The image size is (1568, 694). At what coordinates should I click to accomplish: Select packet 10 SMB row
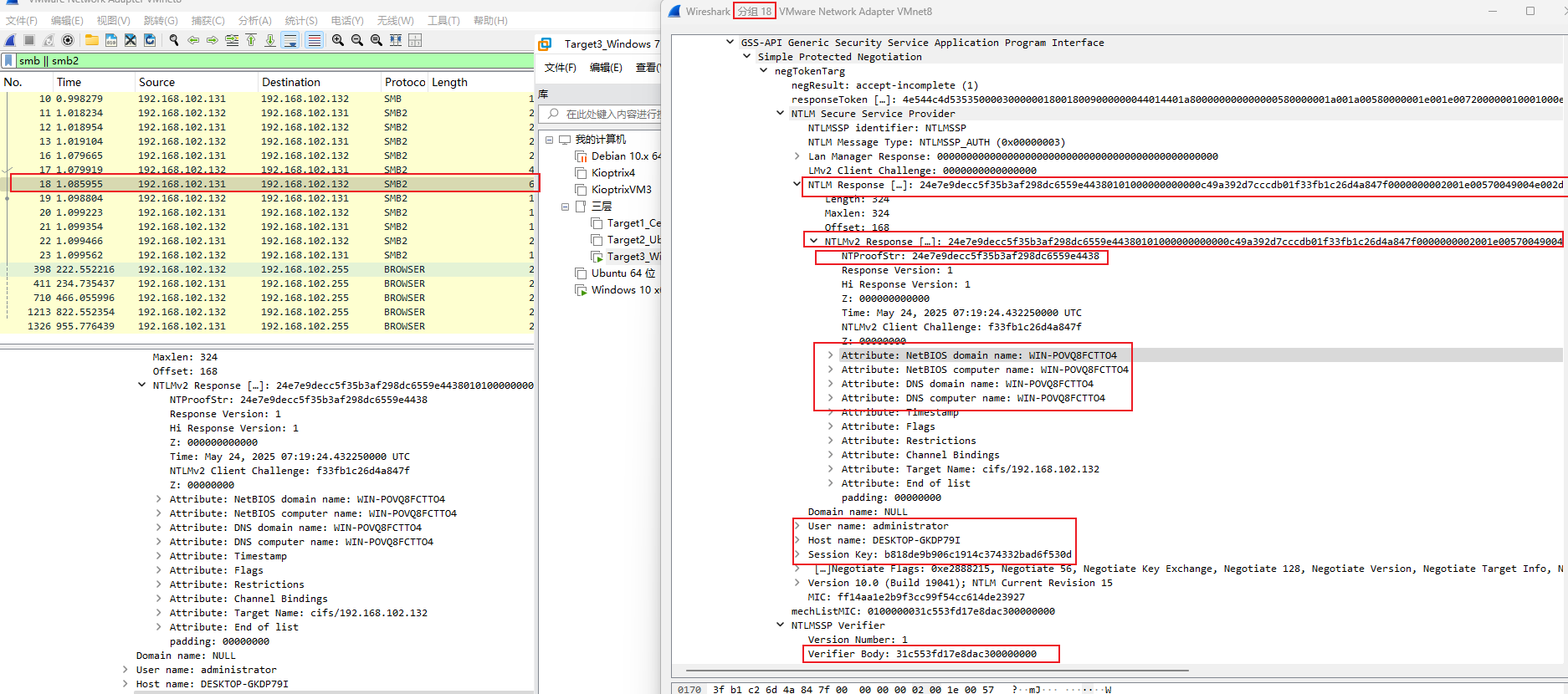click(268, 99)
